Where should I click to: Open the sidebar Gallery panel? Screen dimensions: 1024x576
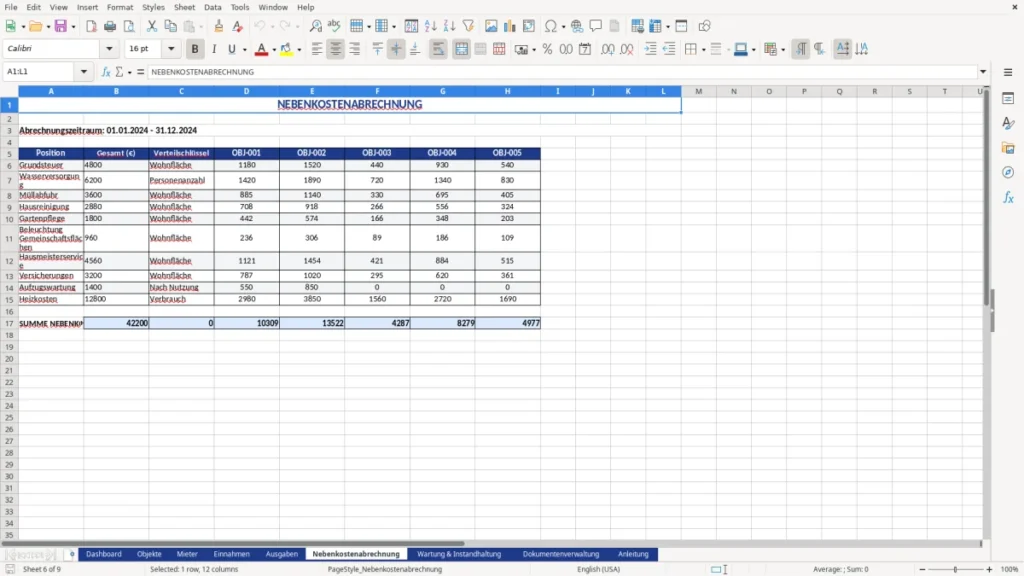[x=1008, y=148]
